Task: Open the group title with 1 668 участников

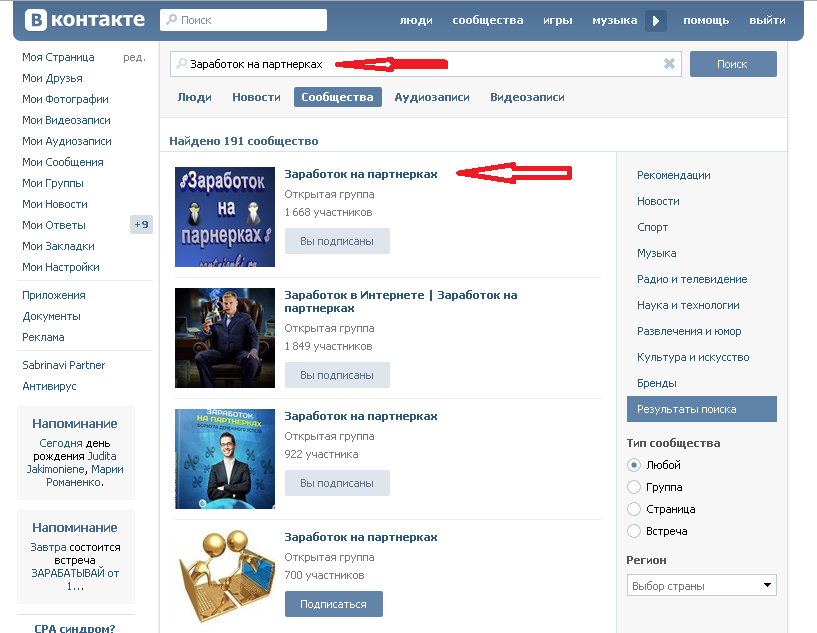Action: (x=361, y=174)
